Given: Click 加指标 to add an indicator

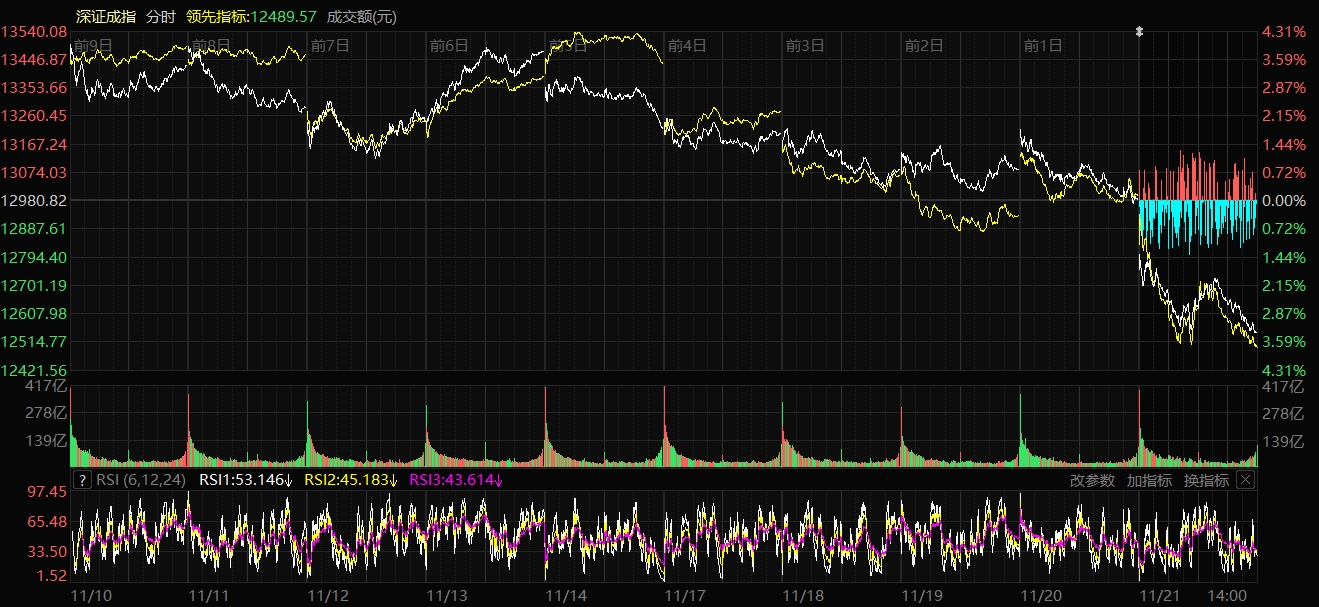Looking at the screenshot, I should tap(1149, 480).
